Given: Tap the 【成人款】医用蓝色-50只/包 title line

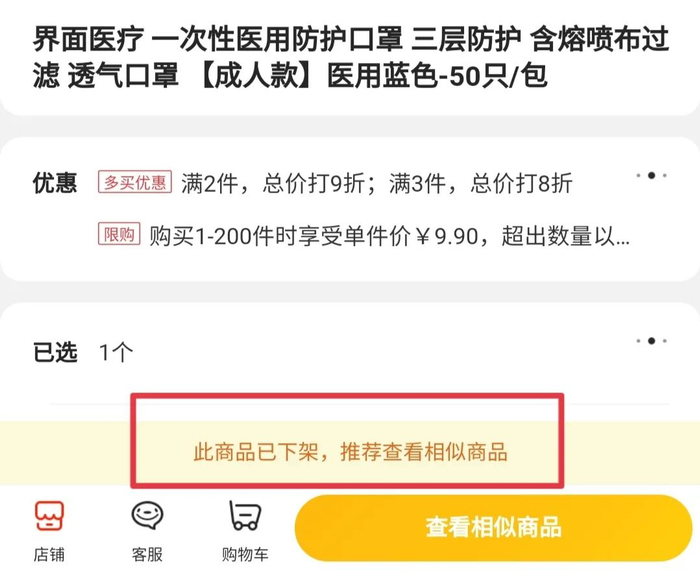Looking at the screenshot, I should coord(371,75).
